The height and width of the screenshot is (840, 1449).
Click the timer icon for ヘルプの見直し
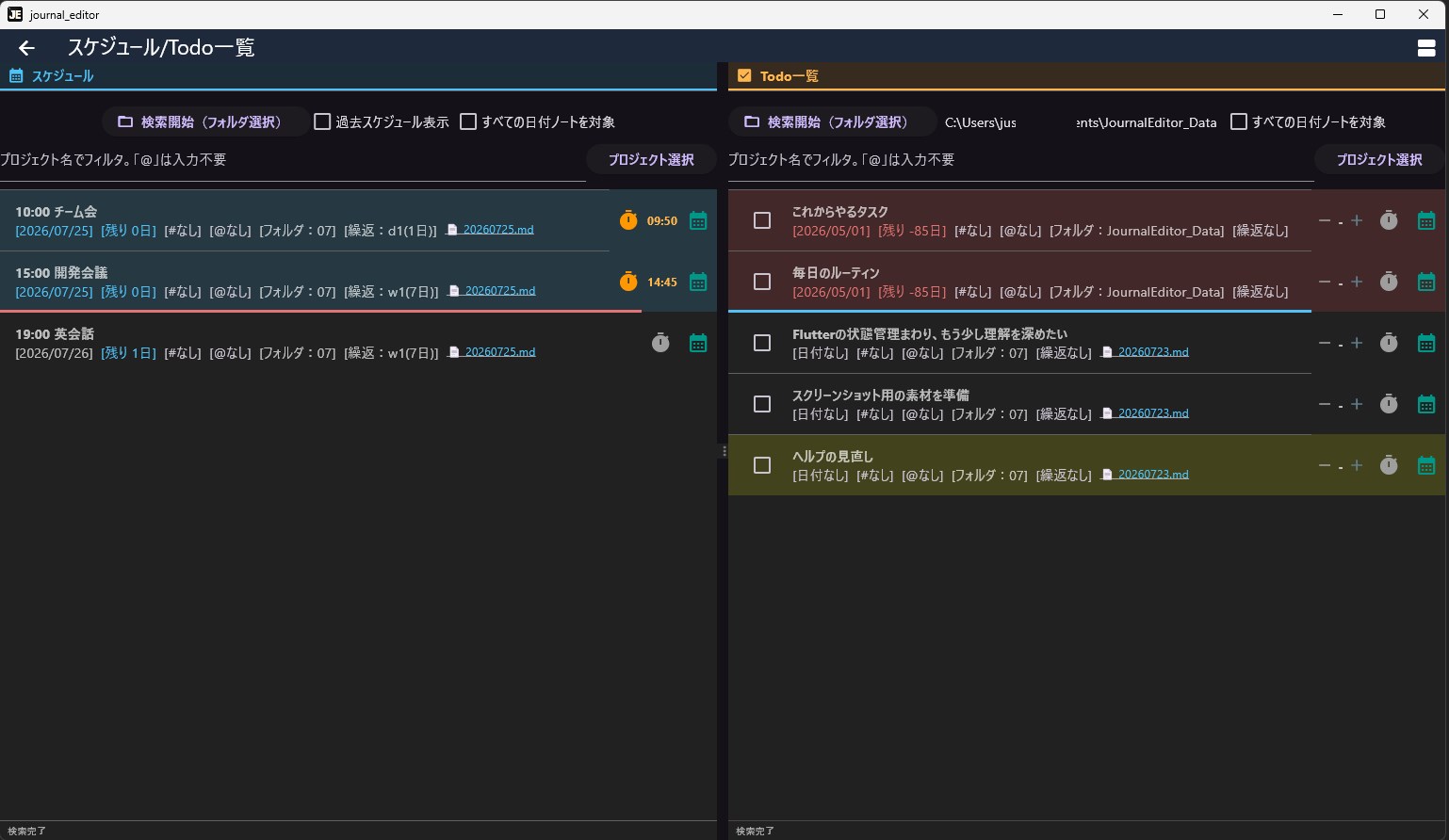(x=1389, y=465)
